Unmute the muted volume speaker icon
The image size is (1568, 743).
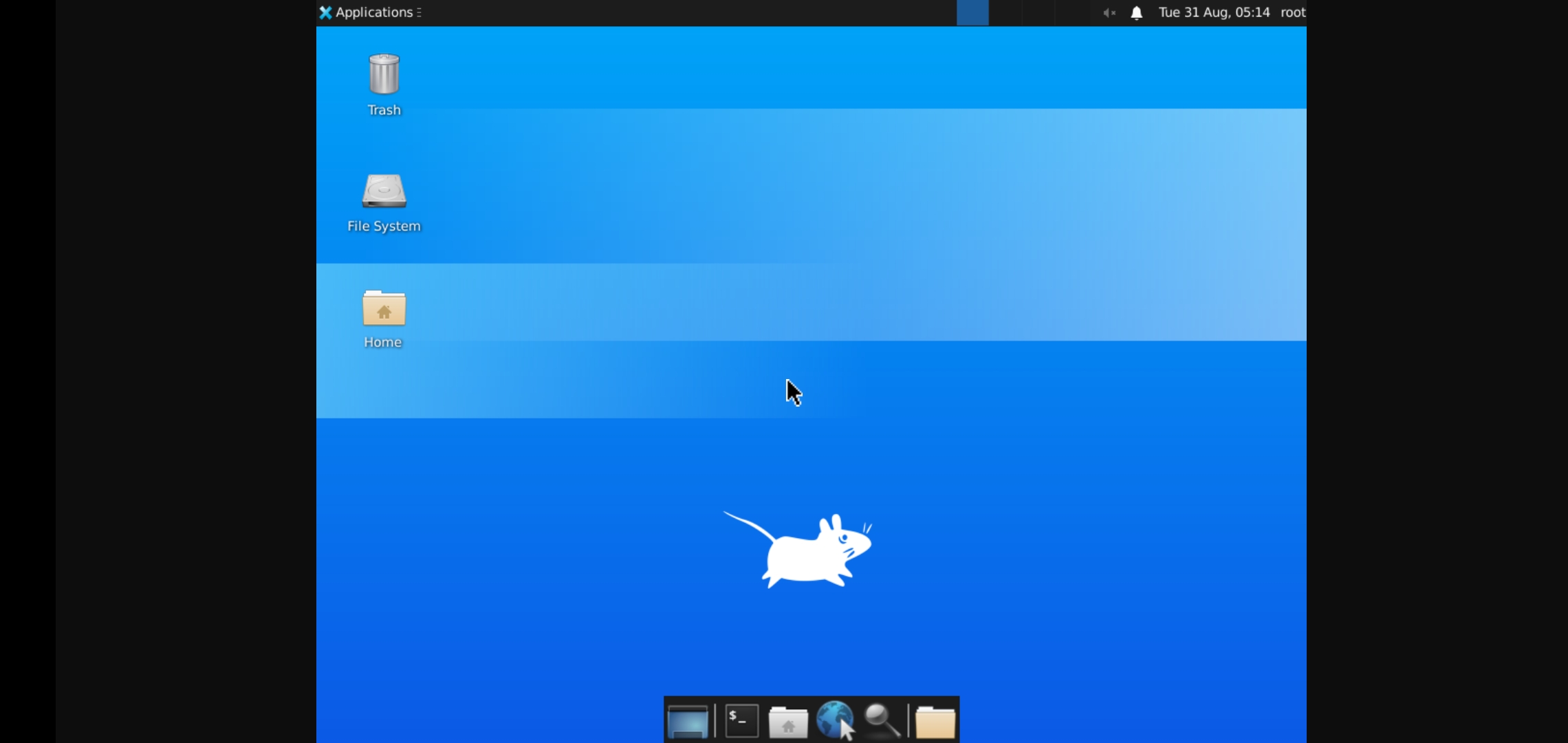(1109, 12)
